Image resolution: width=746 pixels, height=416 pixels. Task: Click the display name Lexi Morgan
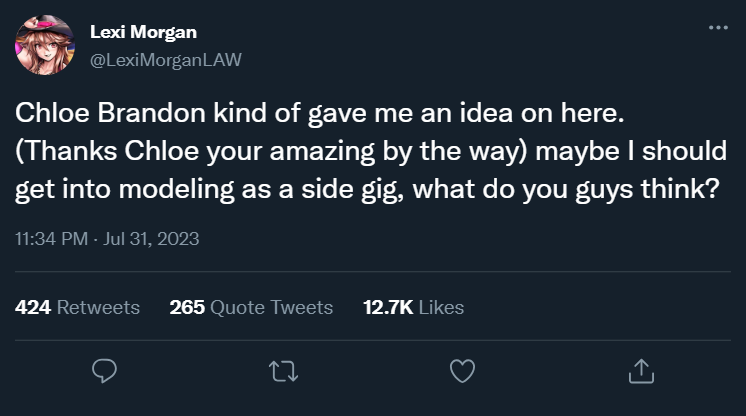143,32
